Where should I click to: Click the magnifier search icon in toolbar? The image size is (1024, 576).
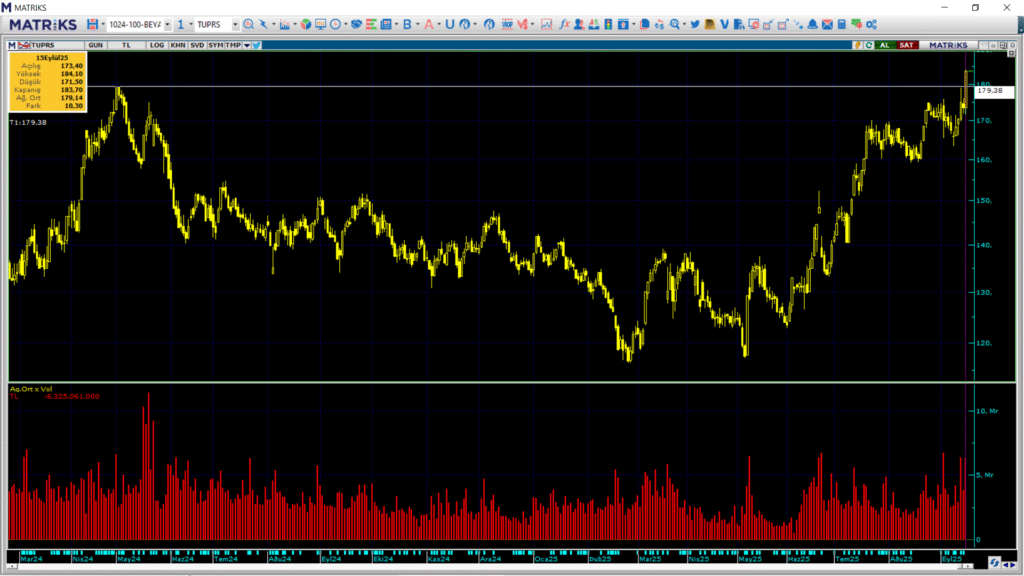pyautogui.click(x=248, y=24)
